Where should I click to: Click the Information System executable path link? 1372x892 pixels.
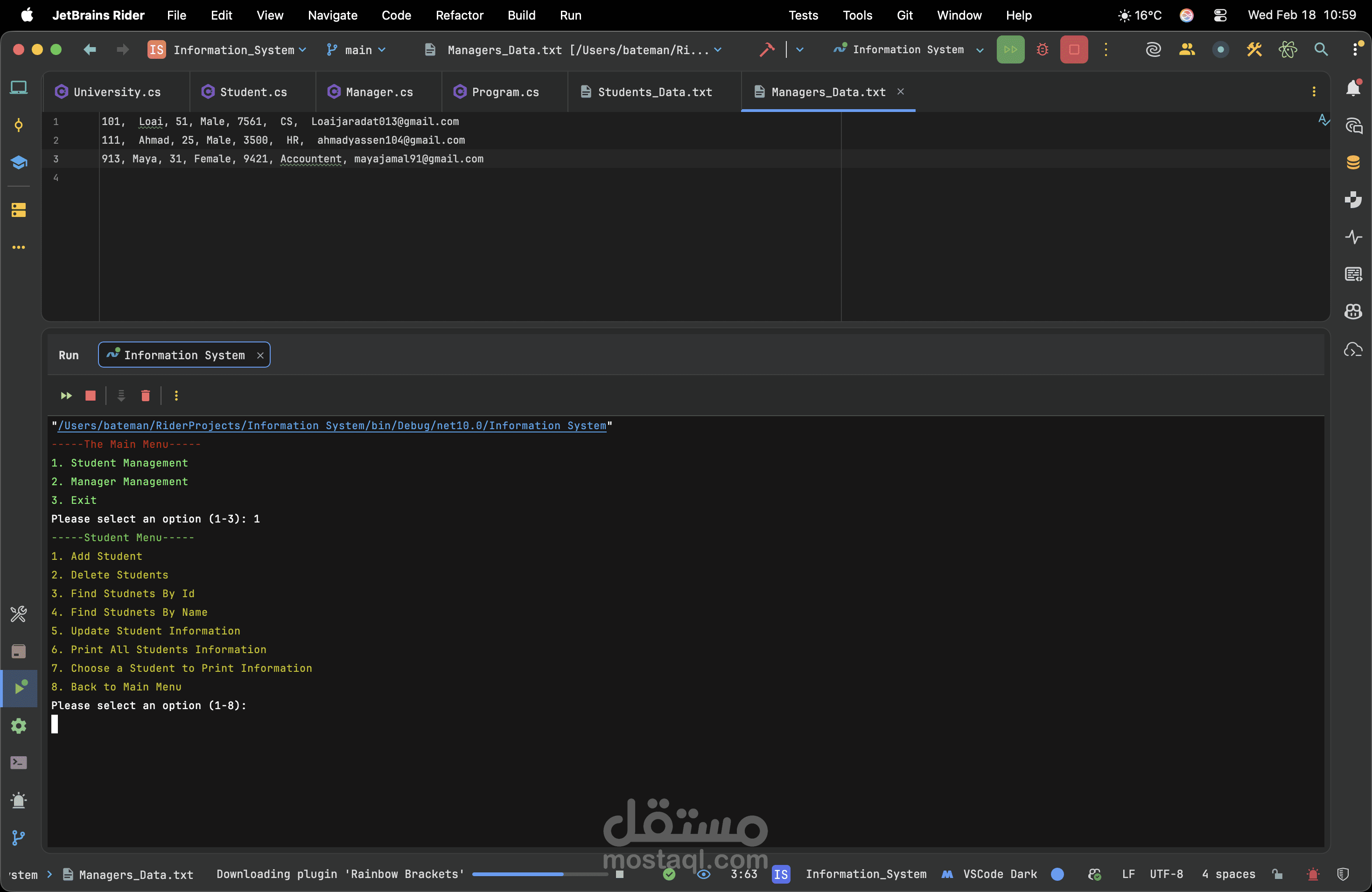coord(331,425)
